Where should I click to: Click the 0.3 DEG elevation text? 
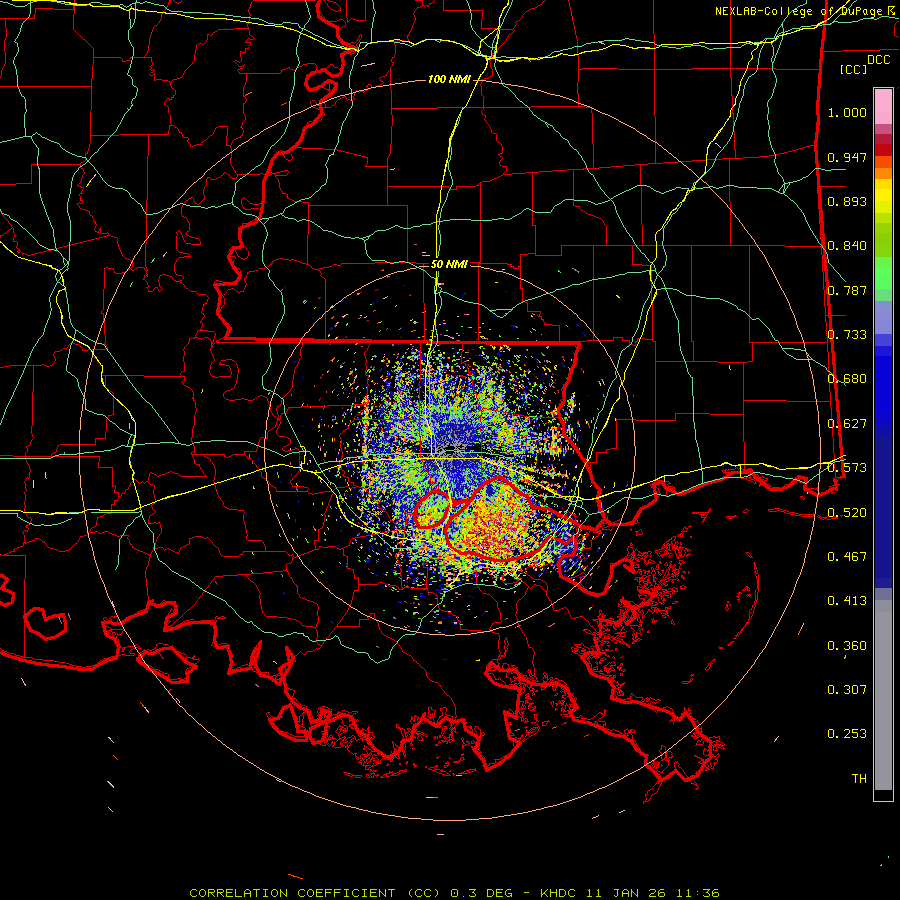pos(482,893)
